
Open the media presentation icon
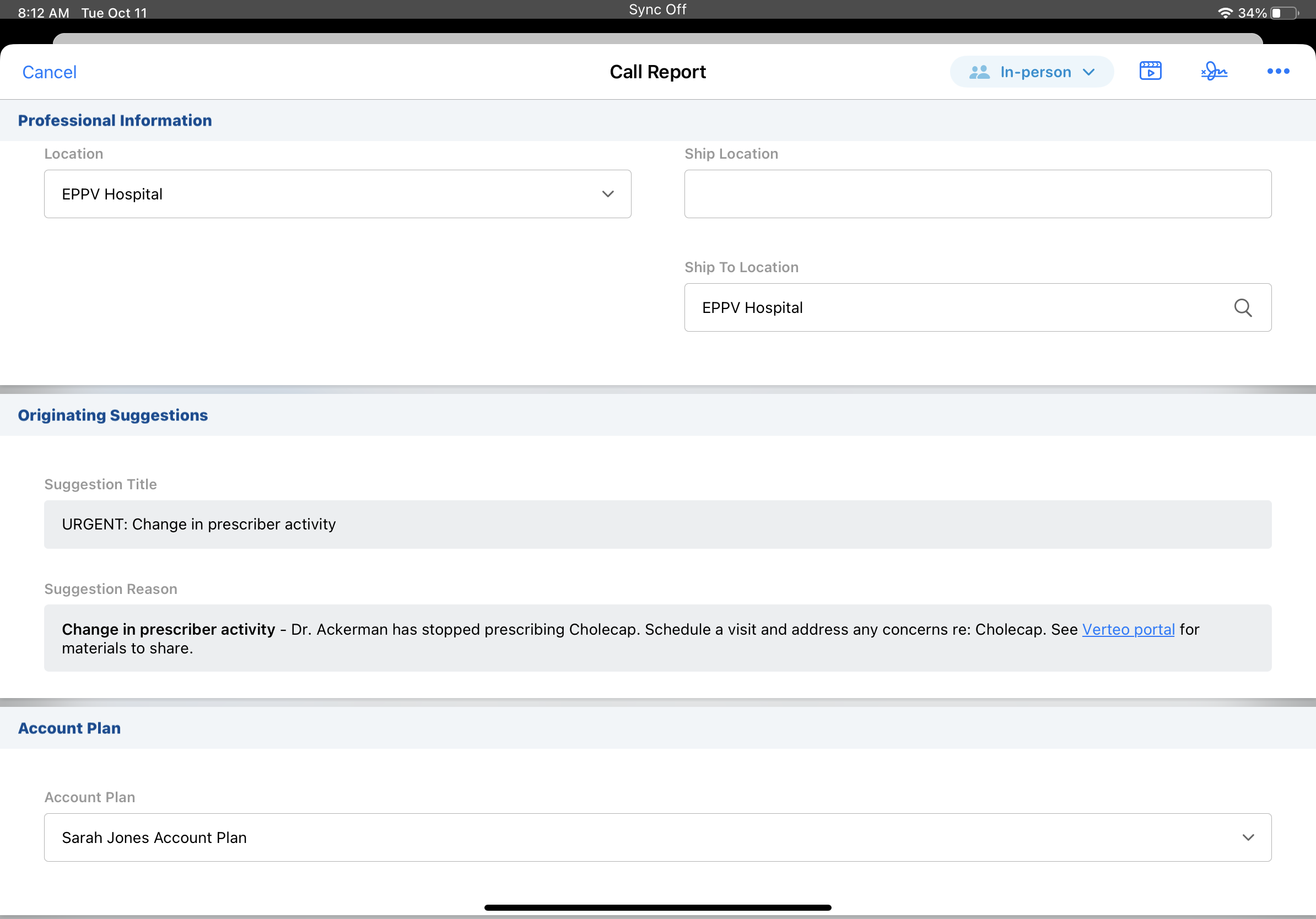coord(1150,71)
